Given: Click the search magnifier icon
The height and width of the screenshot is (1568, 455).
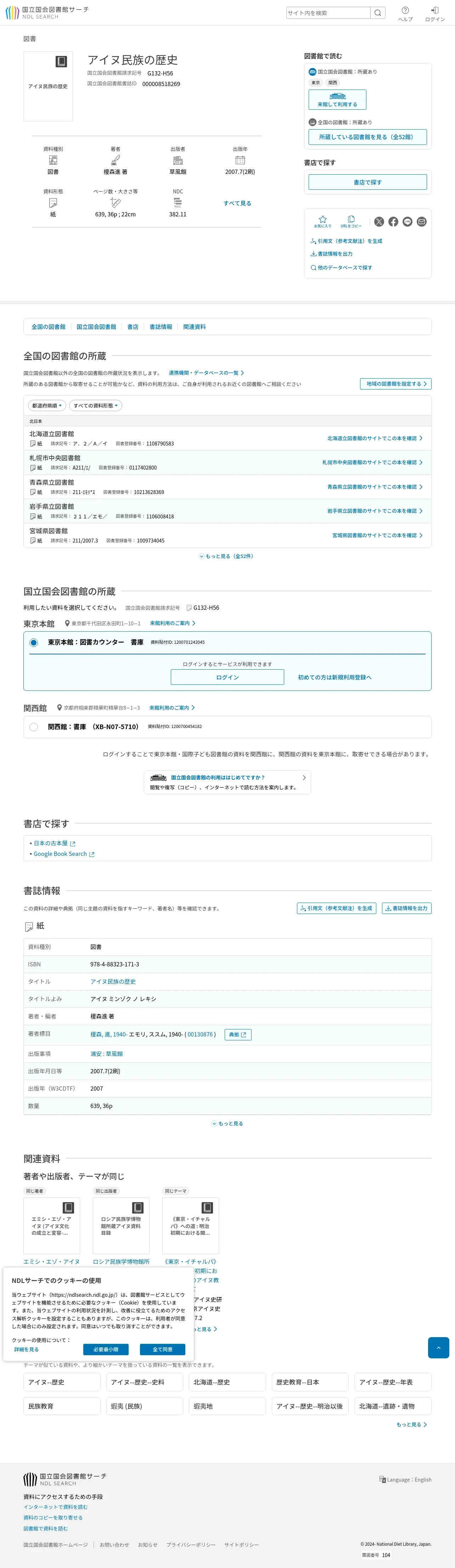Looking at the screenshot, I should click(378, 13).
